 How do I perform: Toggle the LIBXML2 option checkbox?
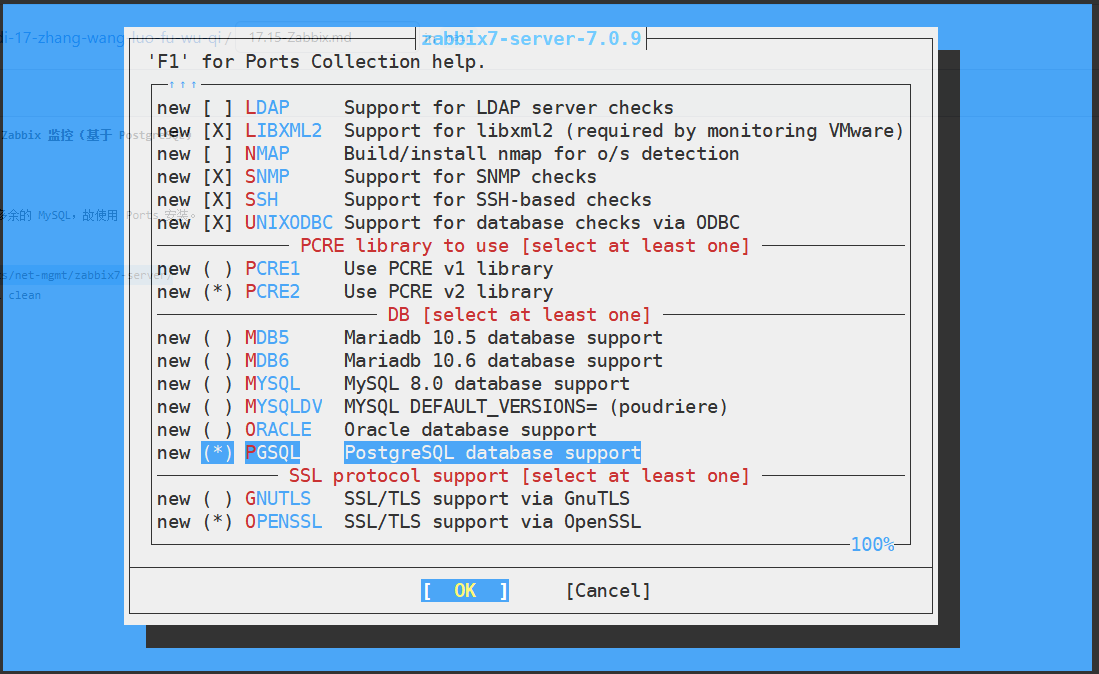click(x=217, y=131)
